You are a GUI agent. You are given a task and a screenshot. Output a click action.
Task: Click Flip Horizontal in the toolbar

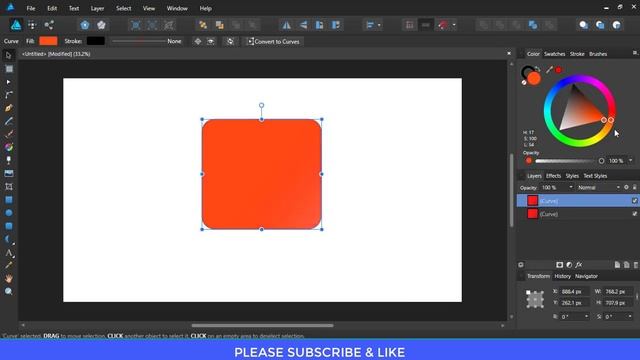click(x=287, y=25)
